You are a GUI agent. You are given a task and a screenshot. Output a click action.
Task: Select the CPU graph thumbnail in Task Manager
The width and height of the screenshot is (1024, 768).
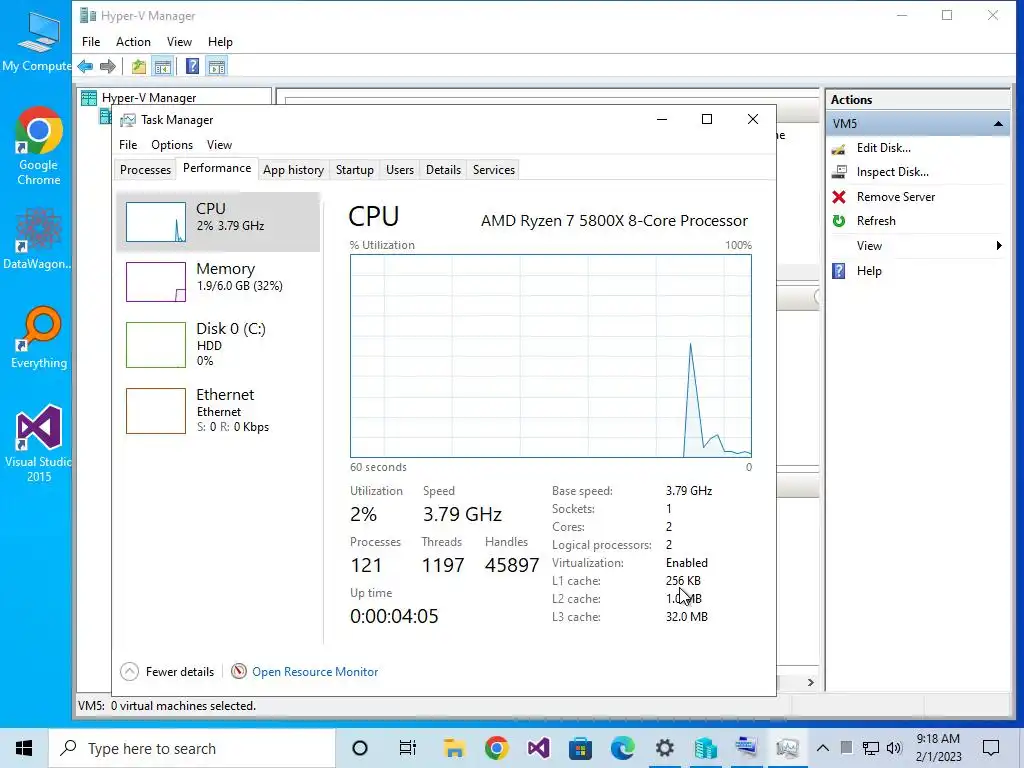pyautogui.click(x=155, y=221)
